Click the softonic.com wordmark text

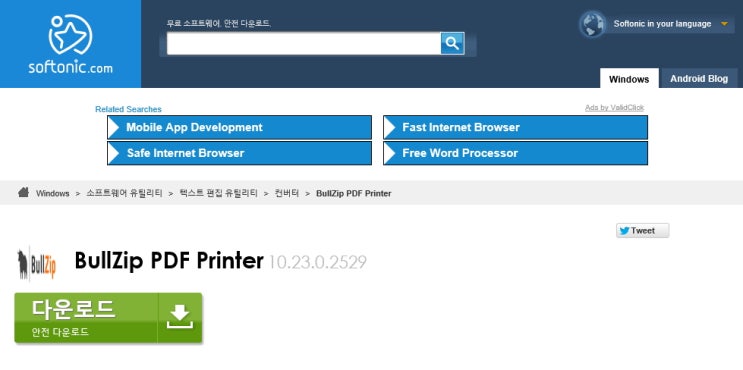(70, 67)
